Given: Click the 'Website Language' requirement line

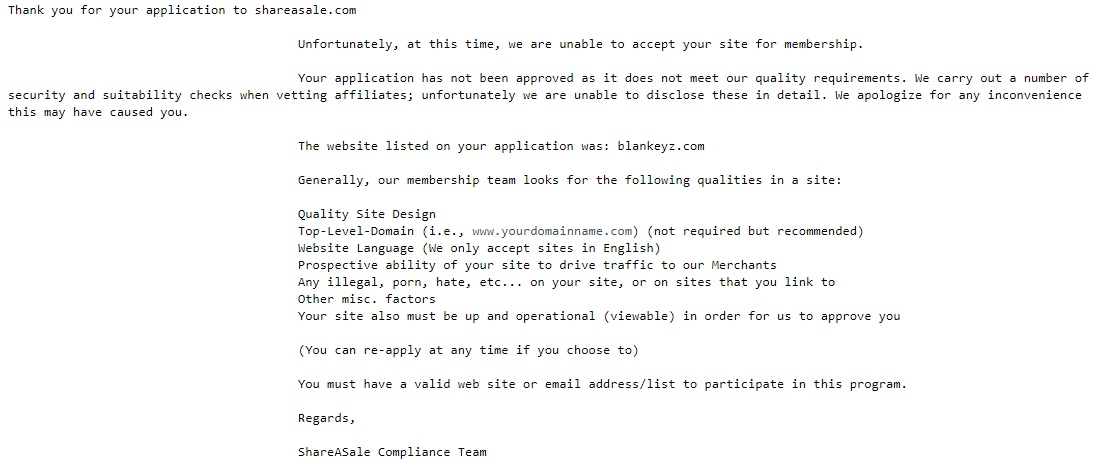Looking at the screenshot, I should [x=479, y=248].
